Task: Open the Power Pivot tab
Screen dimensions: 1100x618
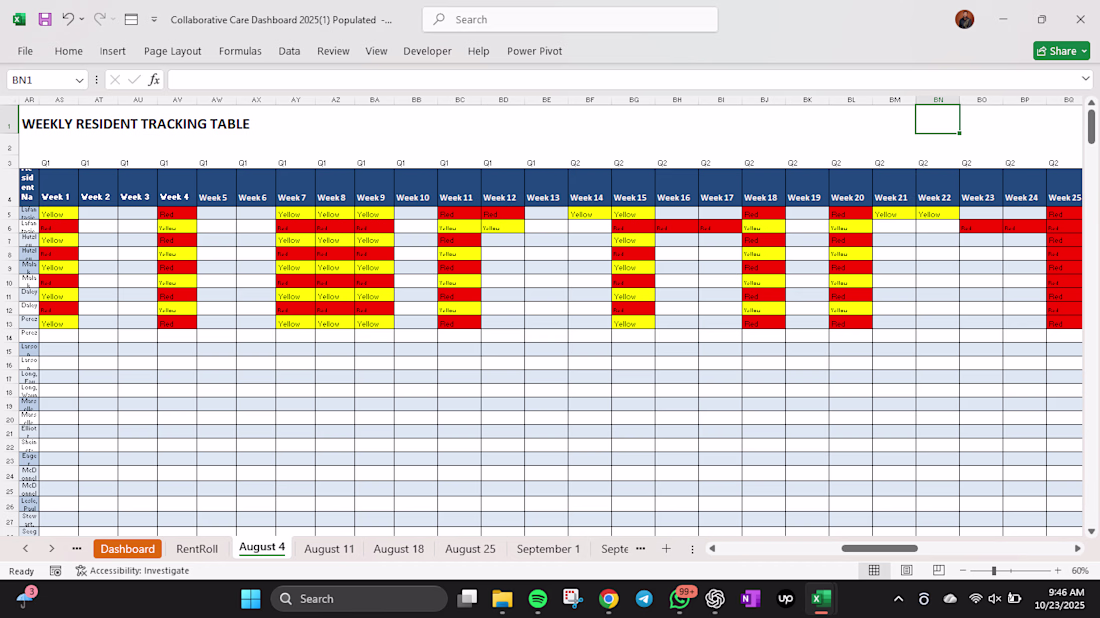Action: coord(535,51)
